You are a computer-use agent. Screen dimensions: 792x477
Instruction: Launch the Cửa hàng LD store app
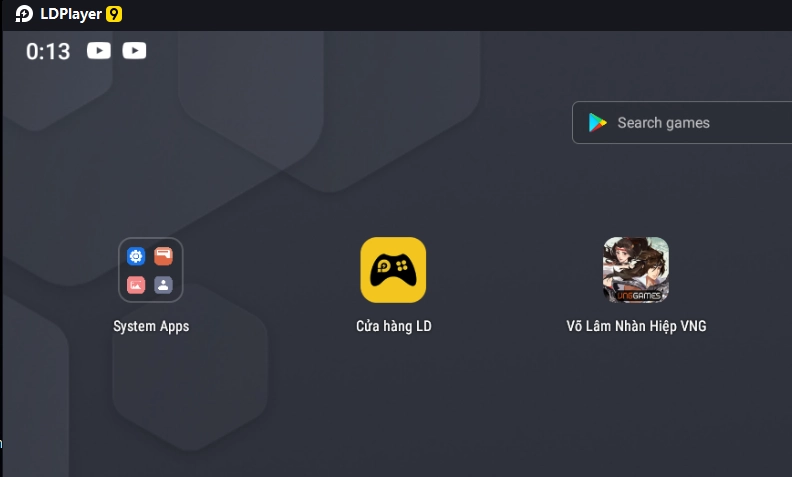pos(393,270)
